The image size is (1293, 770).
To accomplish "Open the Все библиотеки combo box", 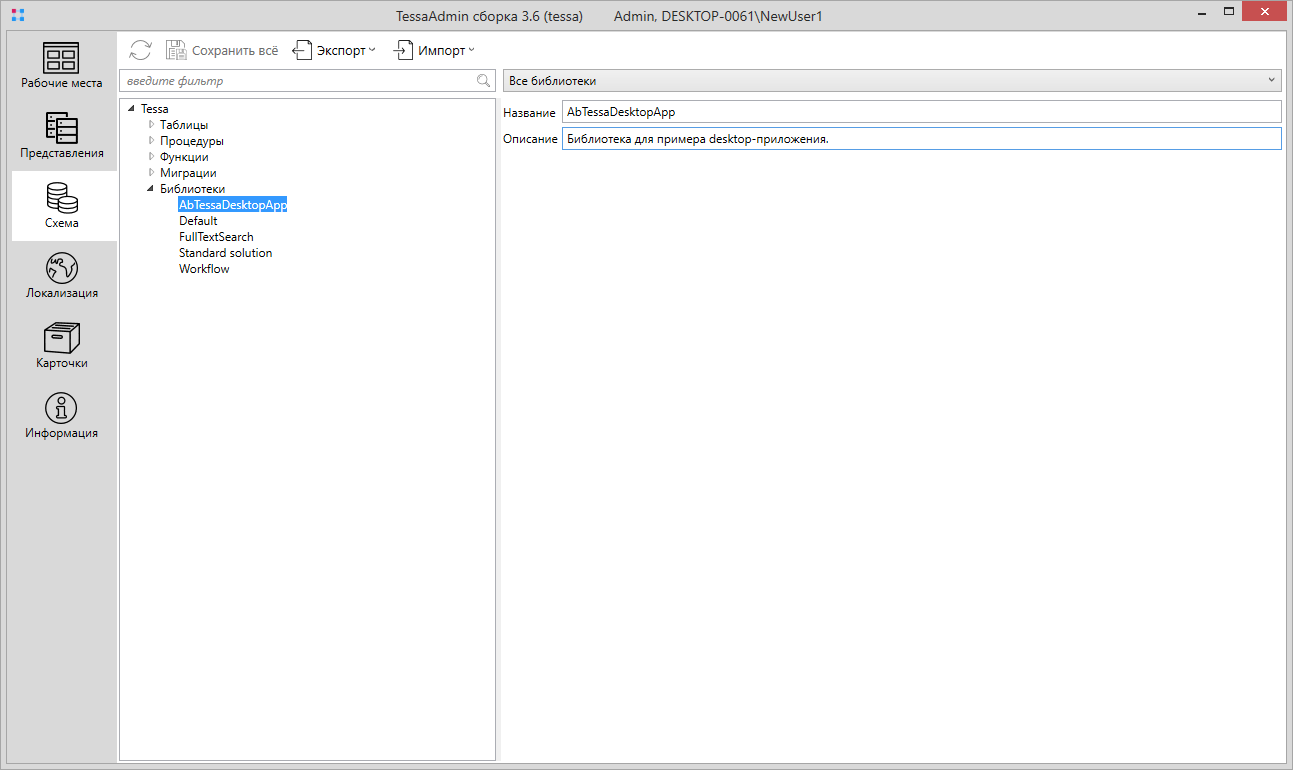I will click(892, 80).
